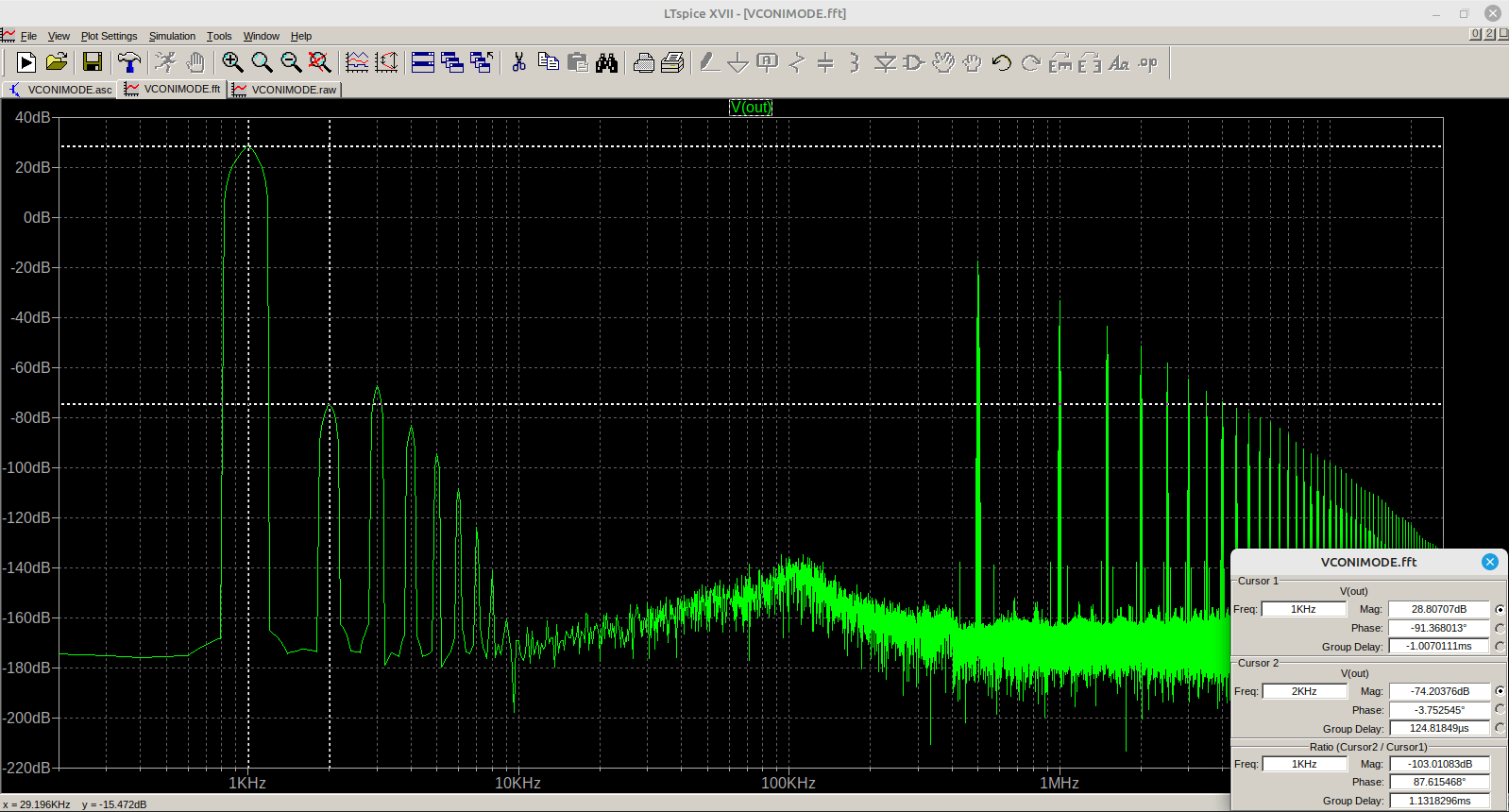
Task: Open the Control Panel hammer icon
Action: 129,62
